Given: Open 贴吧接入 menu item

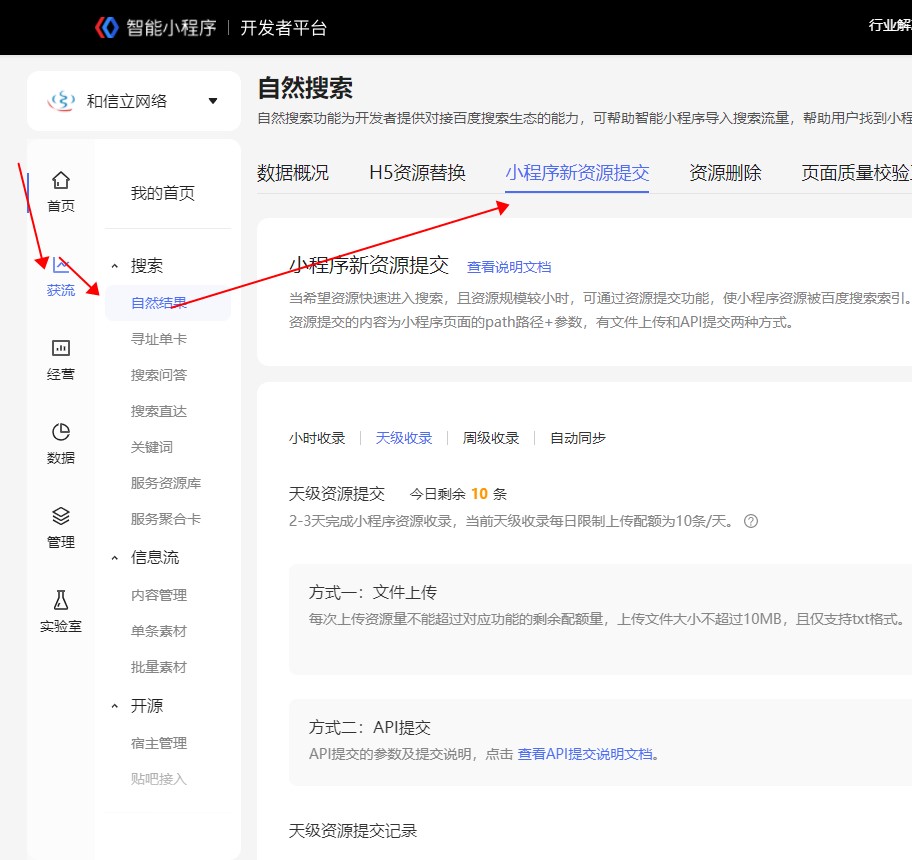Looking at the screenshot, I should pos(159,779).
